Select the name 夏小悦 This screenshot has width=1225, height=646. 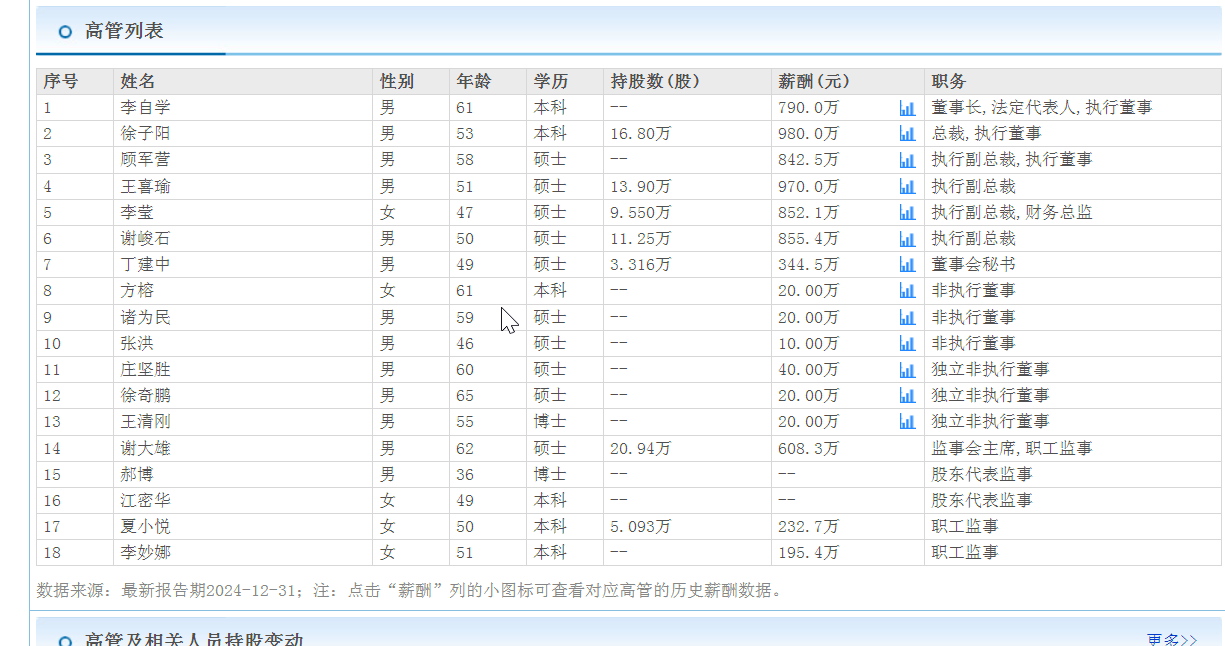(x=146, y=527)
